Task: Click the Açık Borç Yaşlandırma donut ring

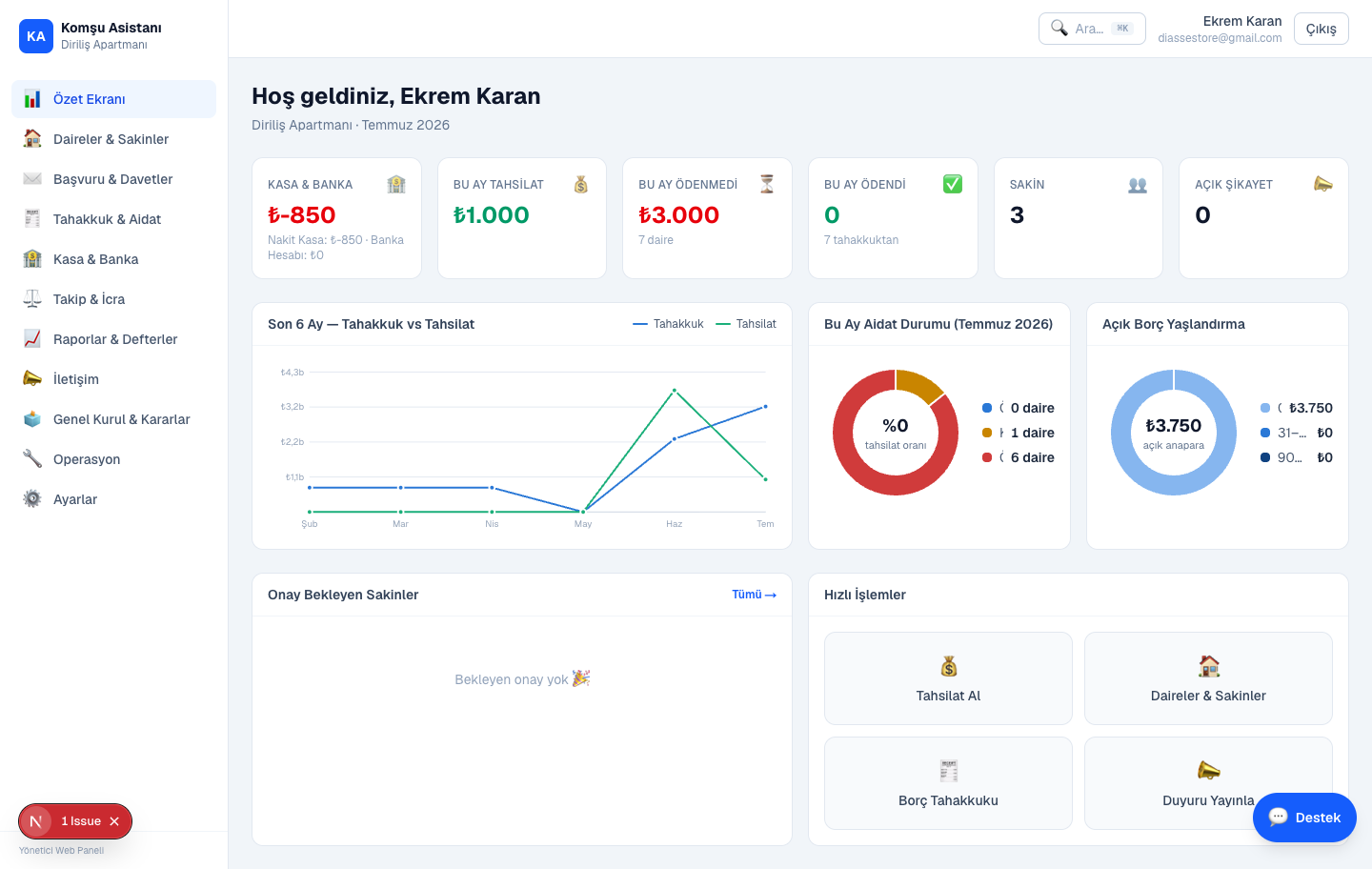Action: [x=1174, y=485]
